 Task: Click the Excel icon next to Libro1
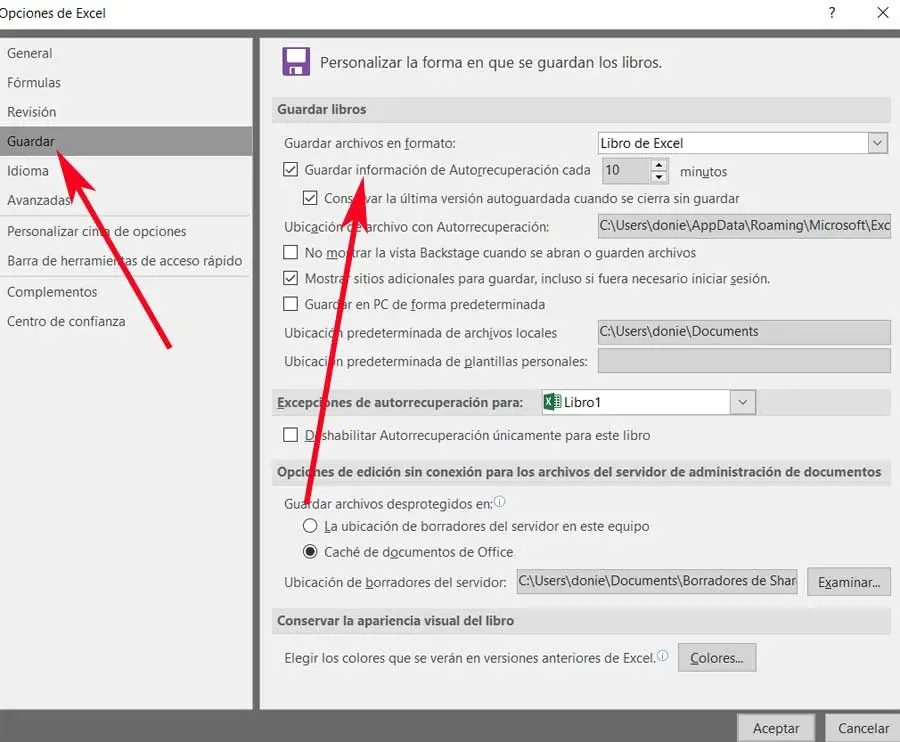point(552,402)
